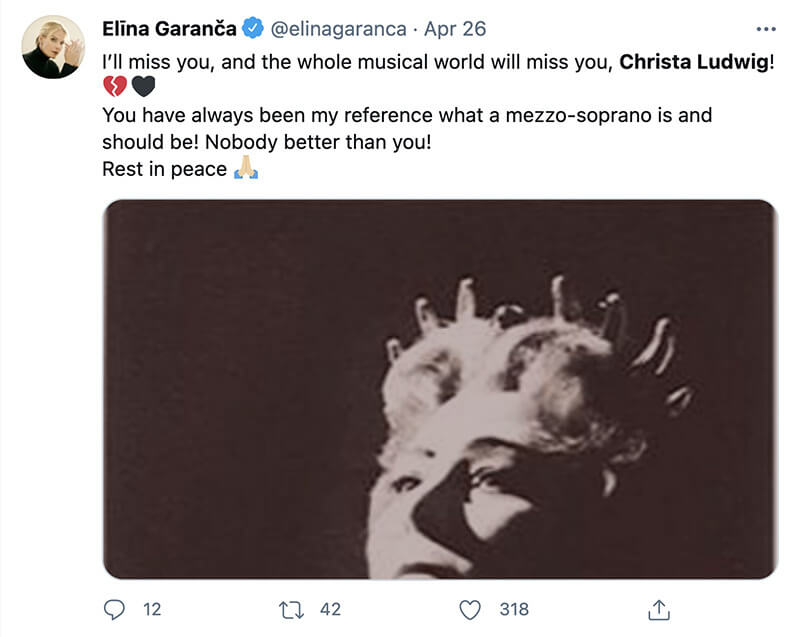800x637 pixels.
Task: Click the blue verified badge
Action: tap(250, 27)
